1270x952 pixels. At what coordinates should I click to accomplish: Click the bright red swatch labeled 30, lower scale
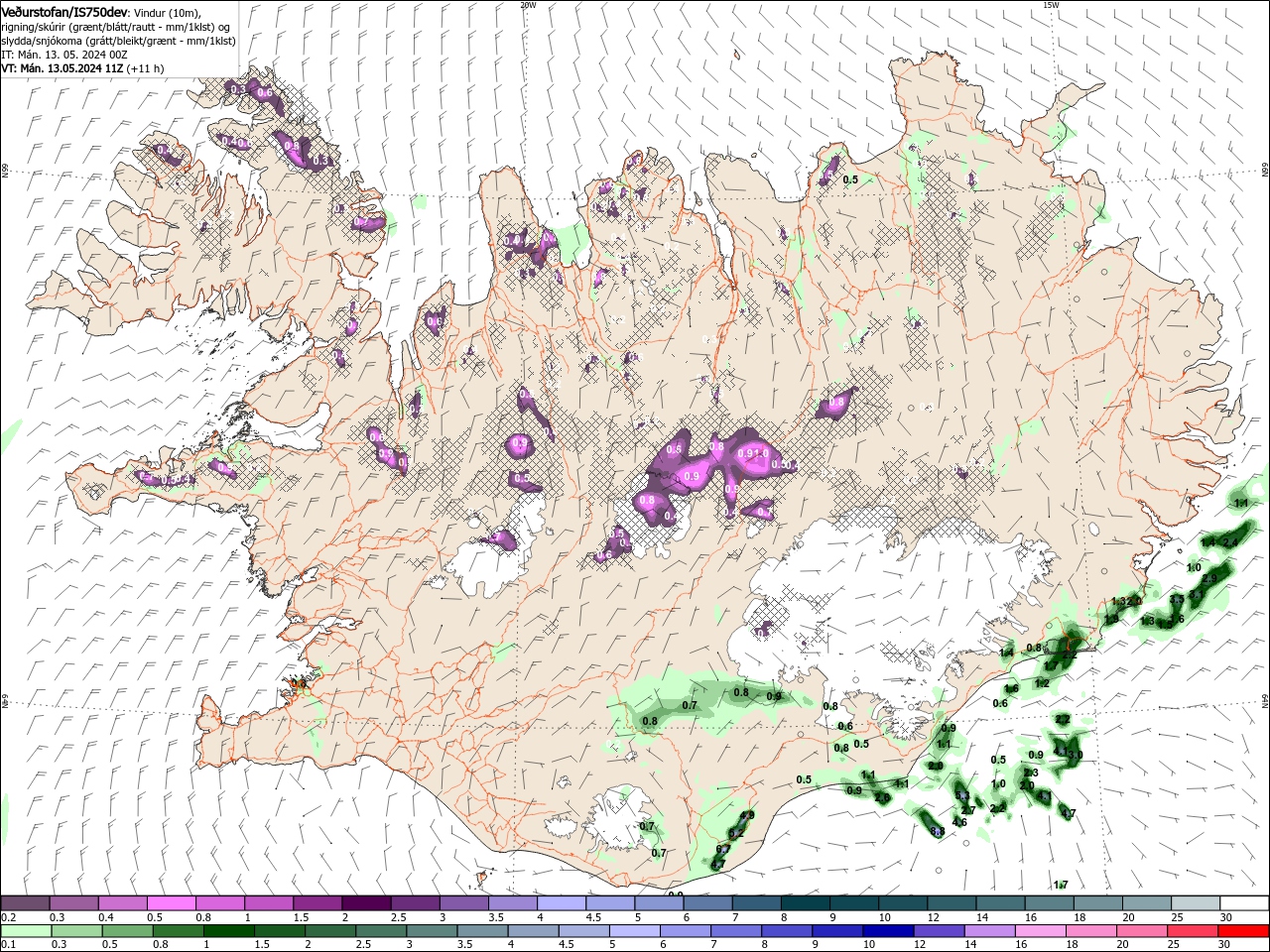click(x=1243, y=931)
